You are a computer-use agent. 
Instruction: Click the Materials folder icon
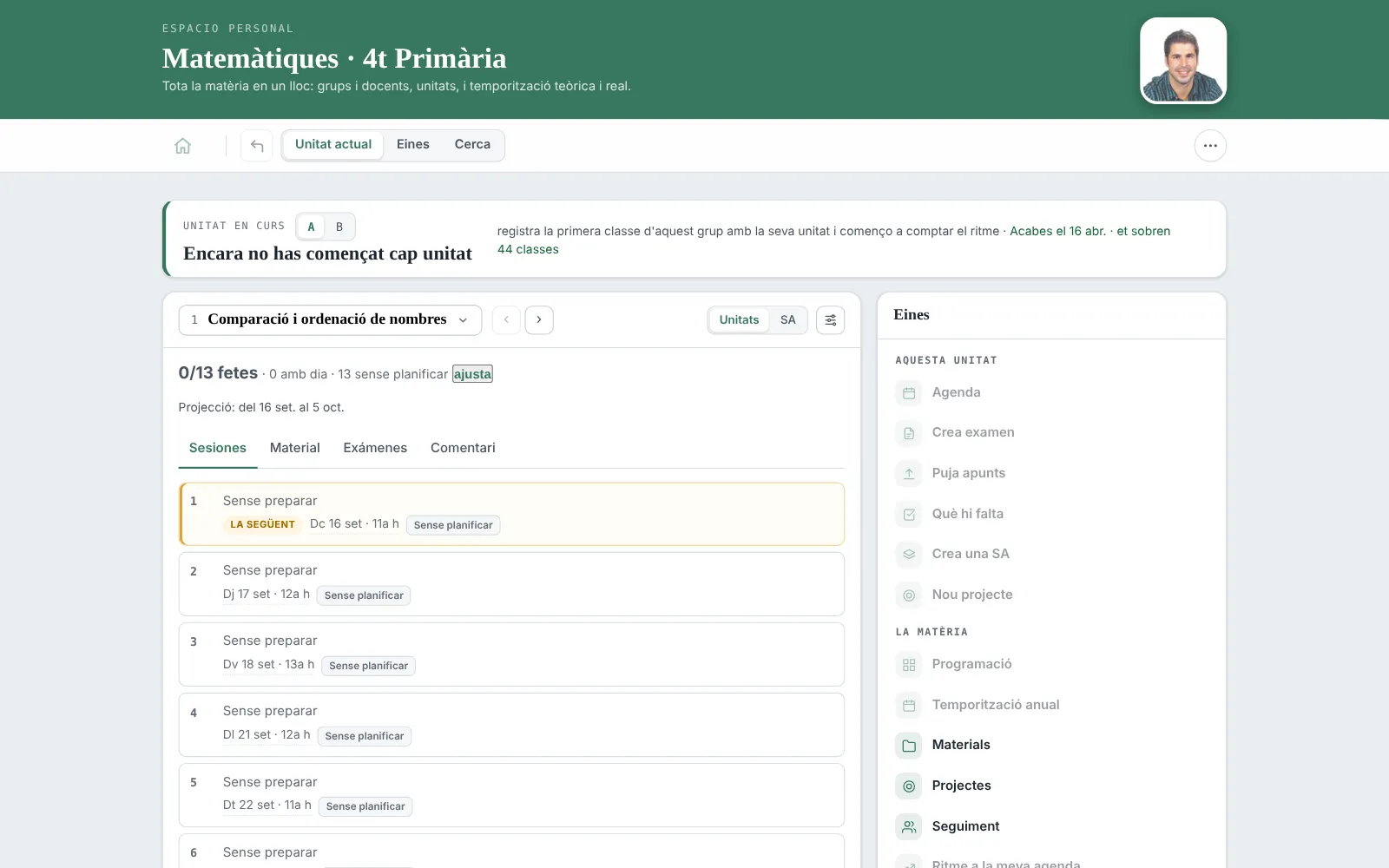click(909, 746)
